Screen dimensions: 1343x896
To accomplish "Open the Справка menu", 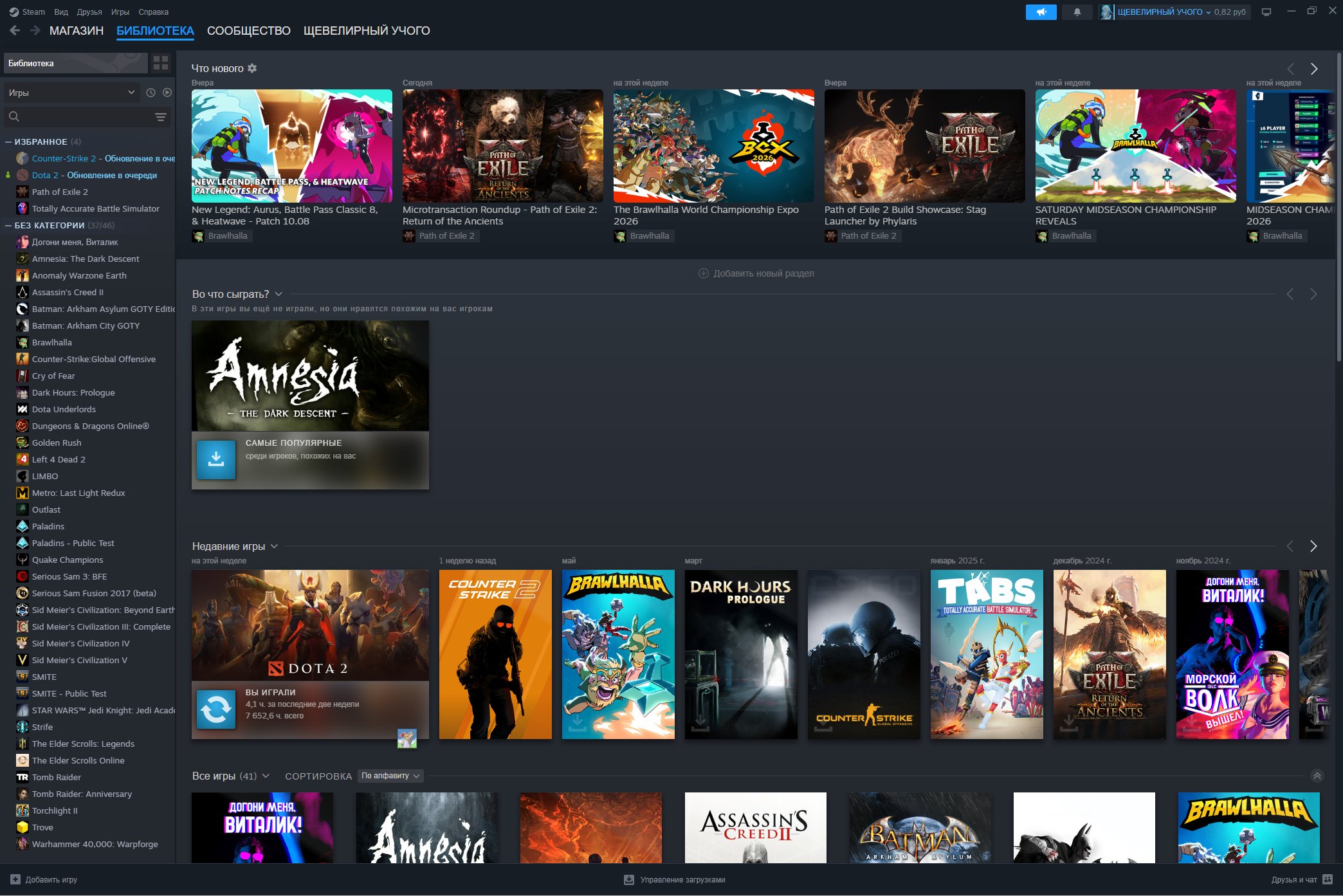I will tap(154, 12).
